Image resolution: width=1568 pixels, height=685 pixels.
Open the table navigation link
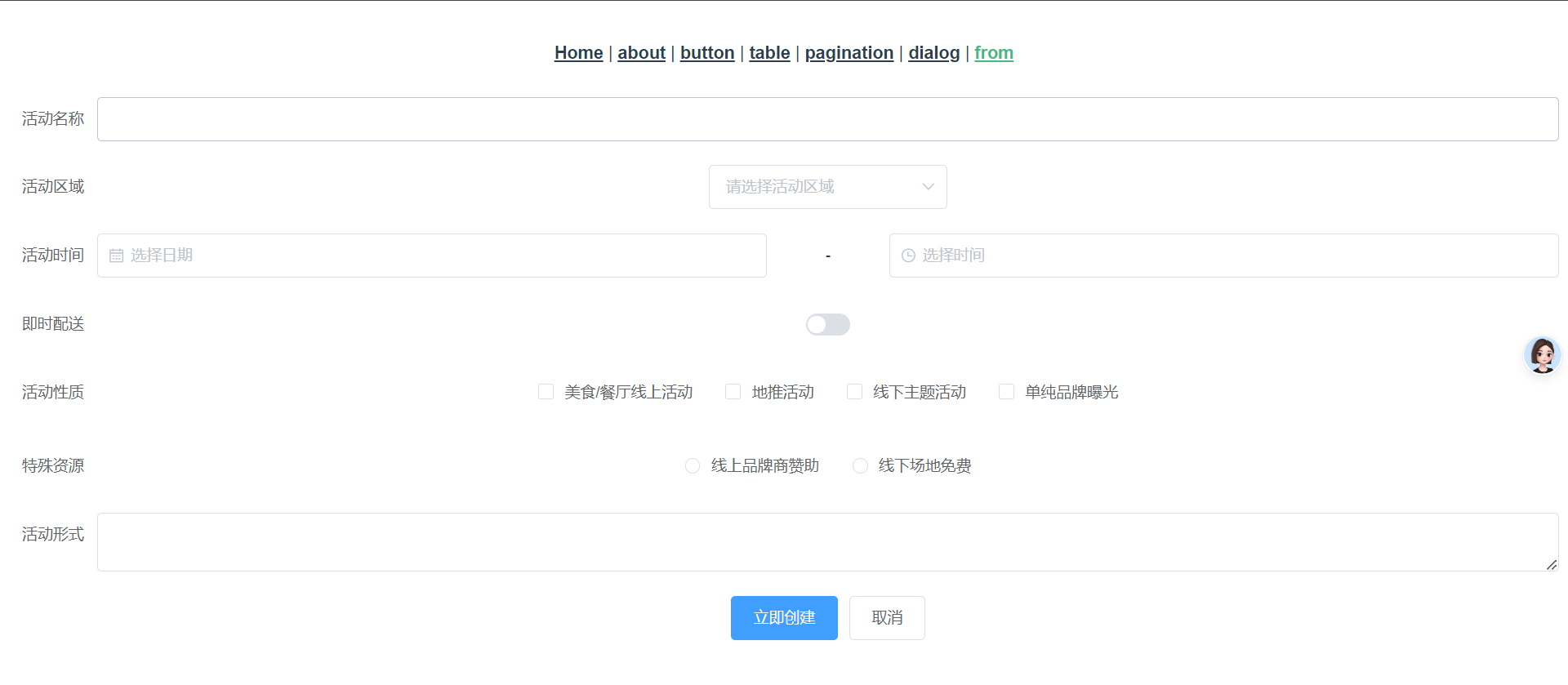[x=769, y=53]
